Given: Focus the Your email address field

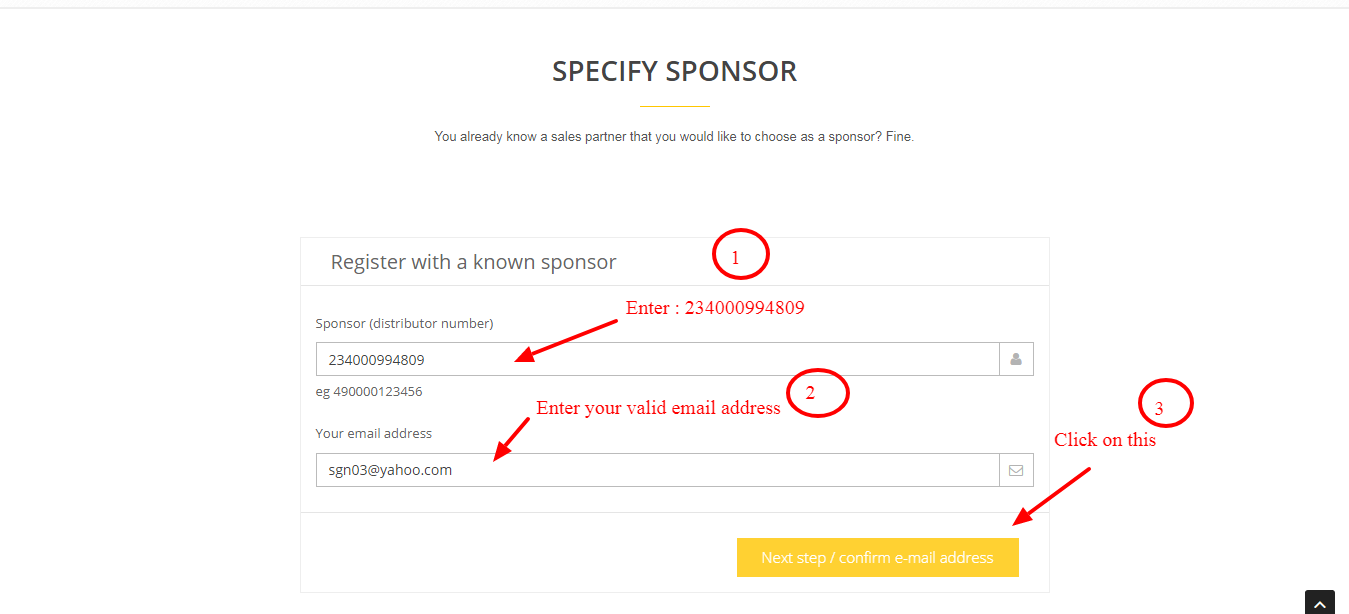Looking at the screenshot, I should [x=658, y=470].
